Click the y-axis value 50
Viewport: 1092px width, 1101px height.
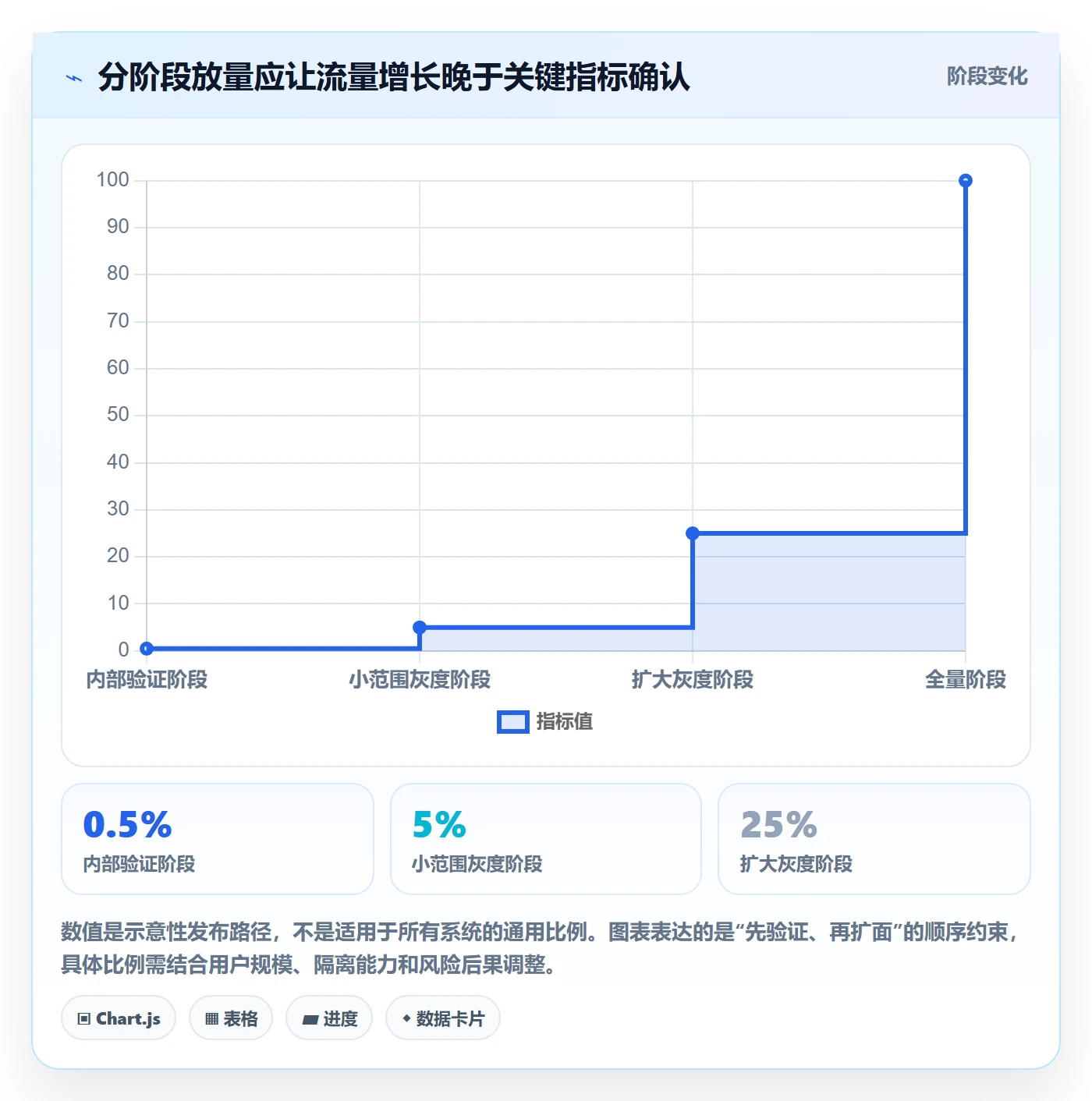118,415
